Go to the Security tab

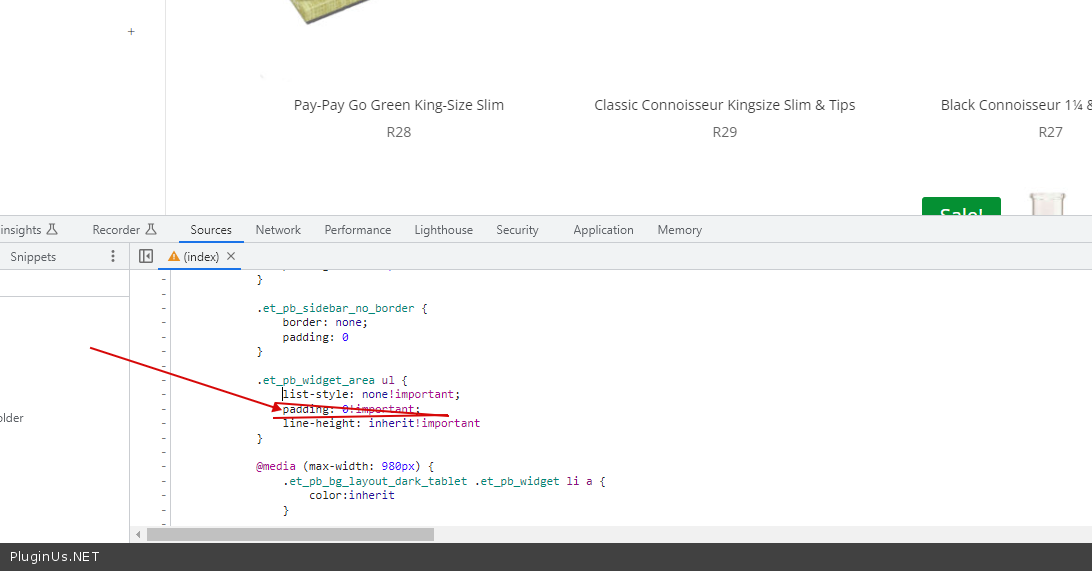click(517, 230)
